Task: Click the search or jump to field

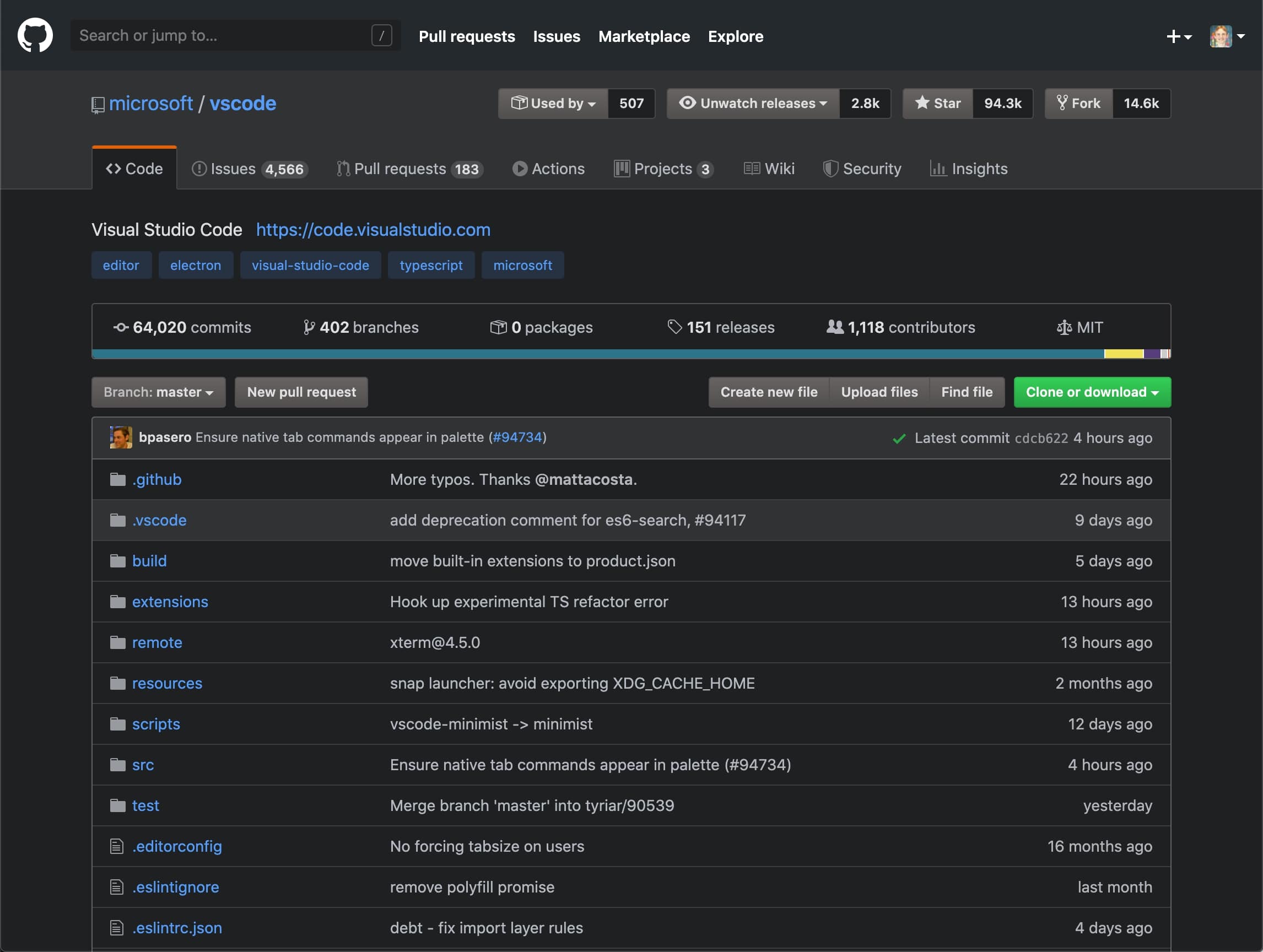Action: tap(228, 35)
